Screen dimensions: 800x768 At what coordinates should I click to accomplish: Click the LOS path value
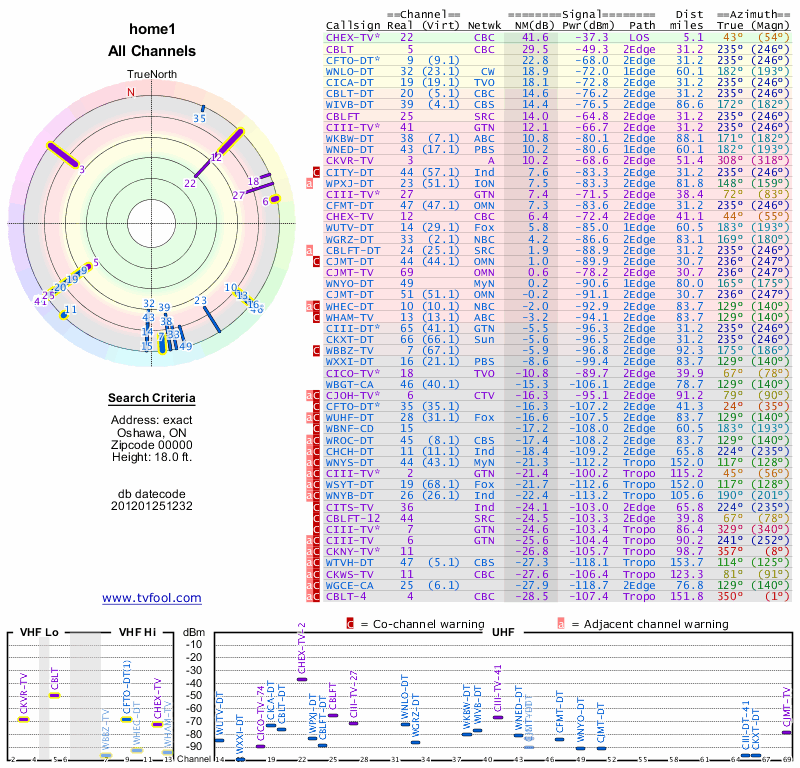[639, 38]
